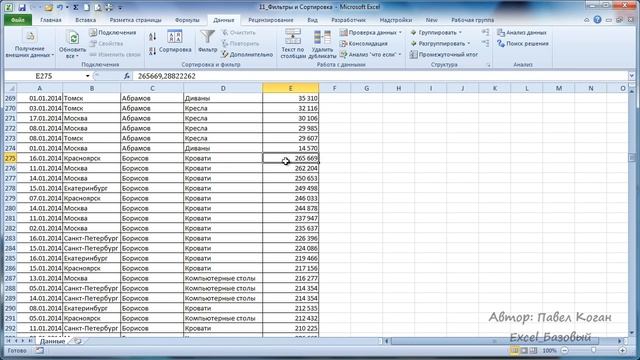Image resolution: width=640 pixels, height=360 pixels.
Task: Open the Group (Группировать) dropdown arrow
Action: [460, 33]
